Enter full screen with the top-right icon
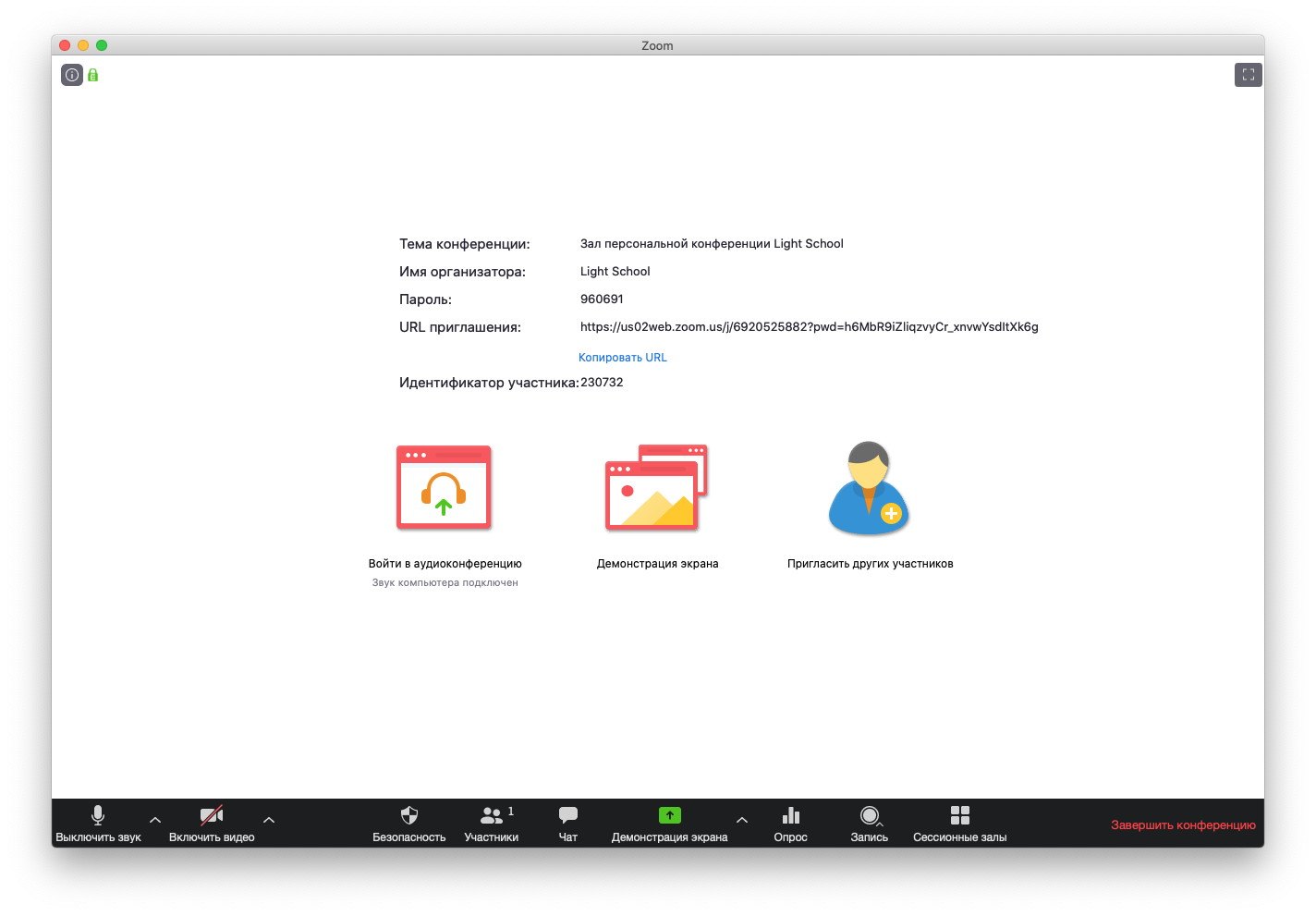 (x=1248, y=75)
